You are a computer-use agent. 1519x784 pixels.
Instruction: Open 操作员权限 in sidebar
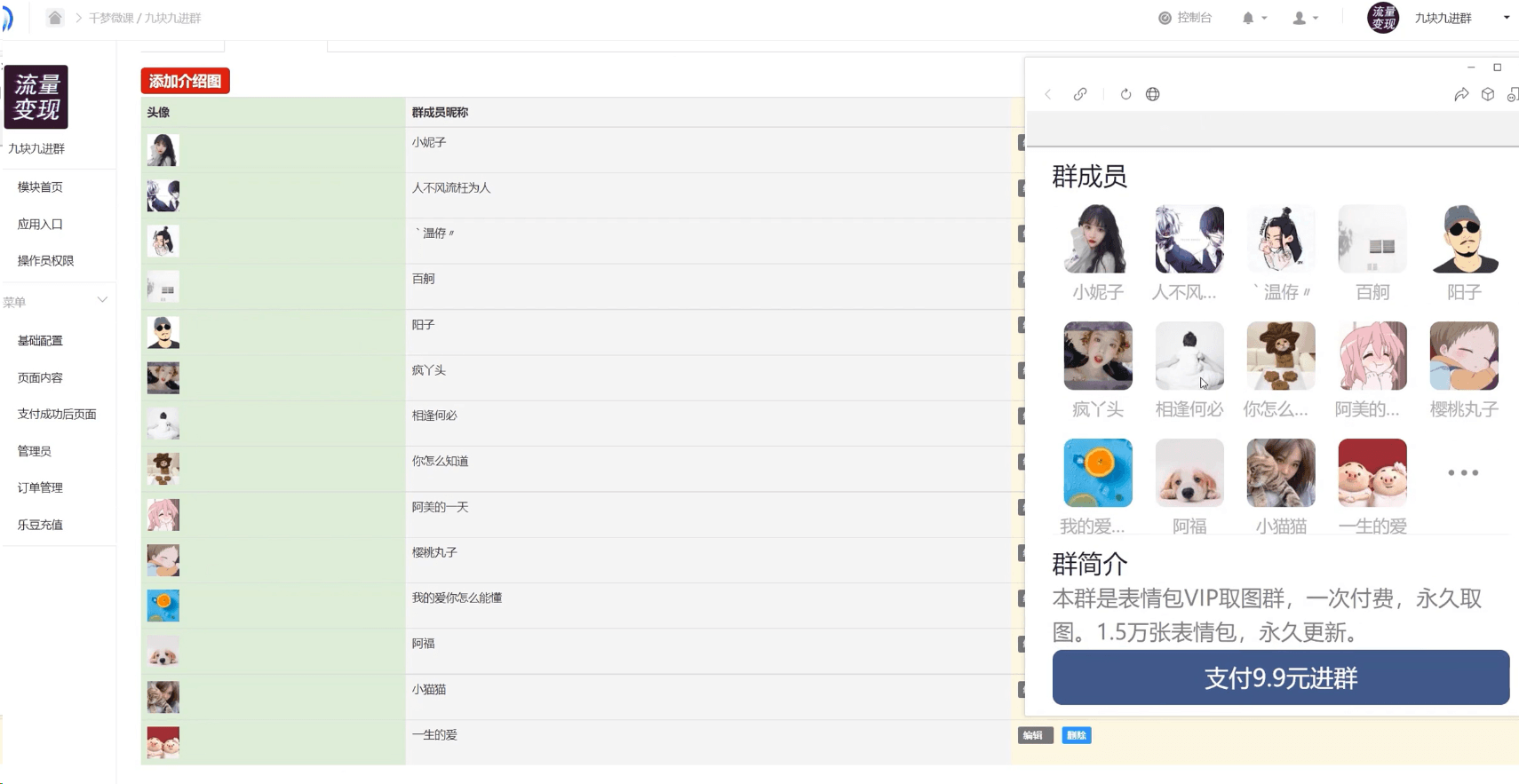click(x=45, y=261)
